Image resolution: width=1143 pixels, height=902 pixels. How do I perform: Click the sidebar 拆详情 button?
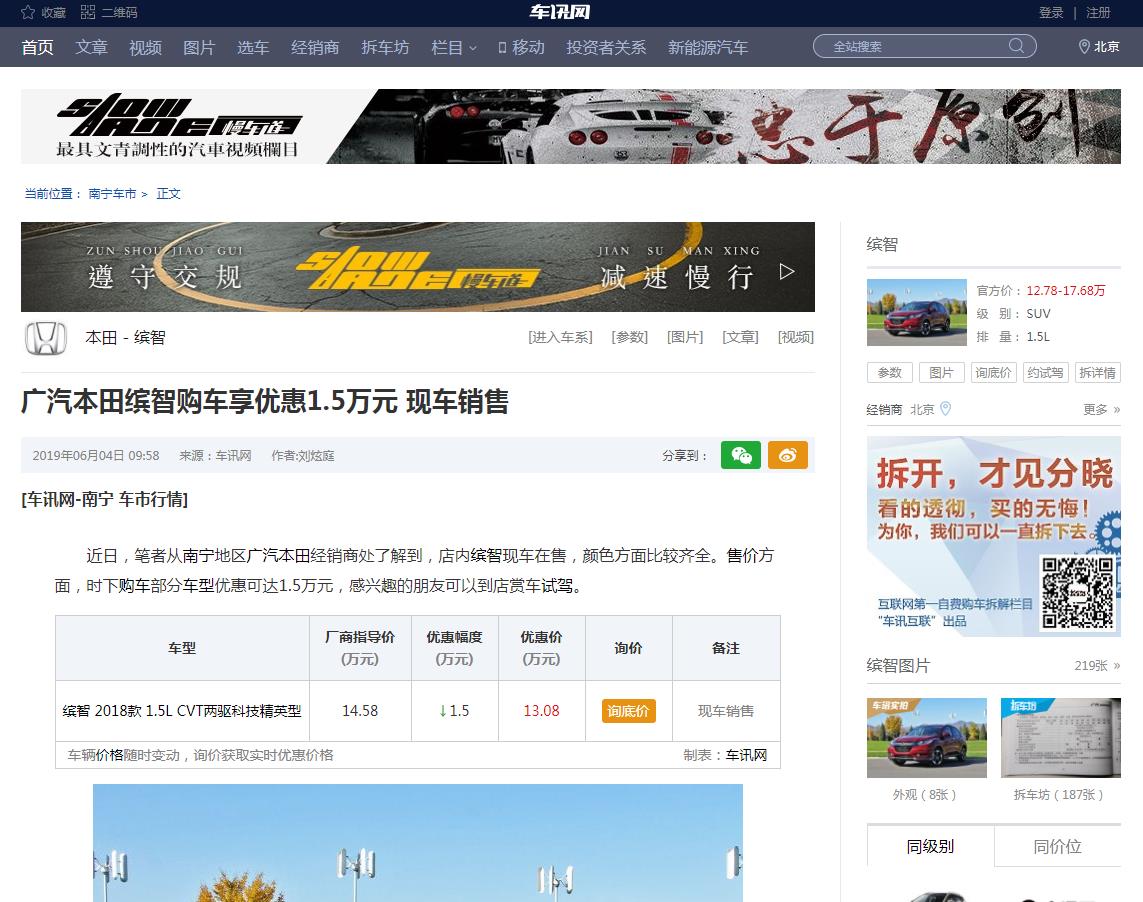point(1098,373)
